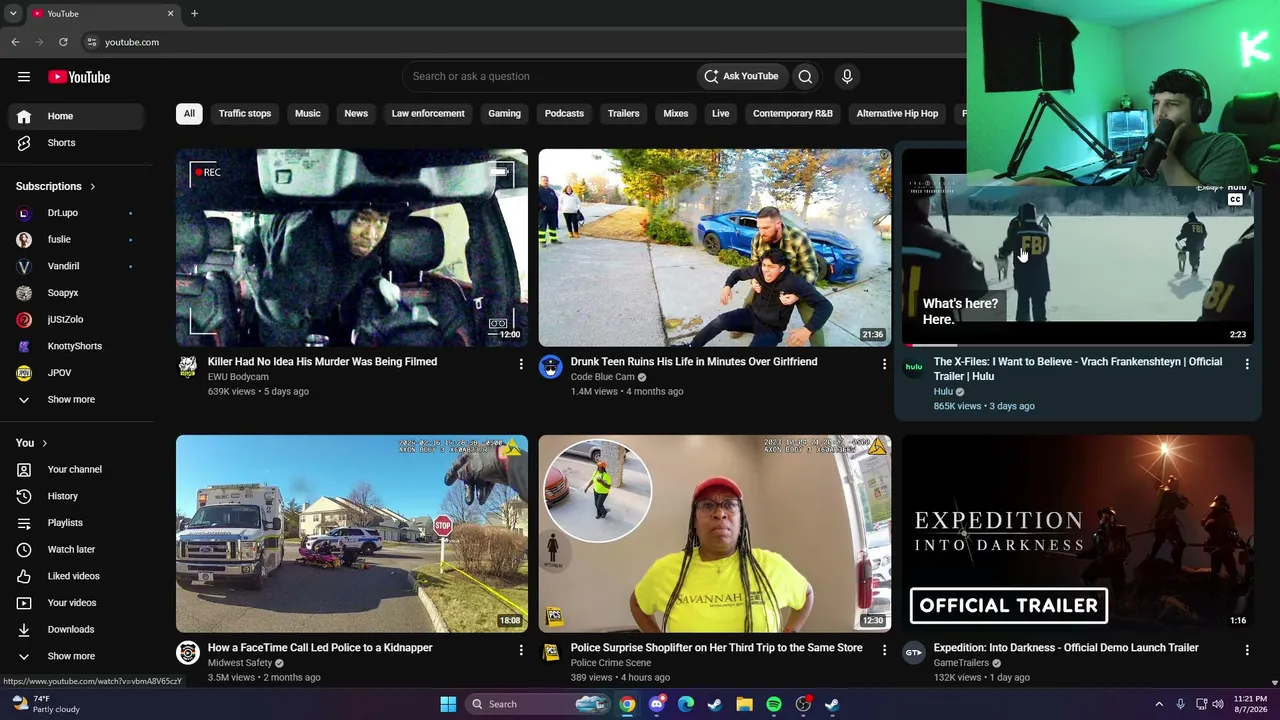Screen dimensions: 1280x720
Task: Open the Police Crime Scene channel avatar
Action: 551,653
